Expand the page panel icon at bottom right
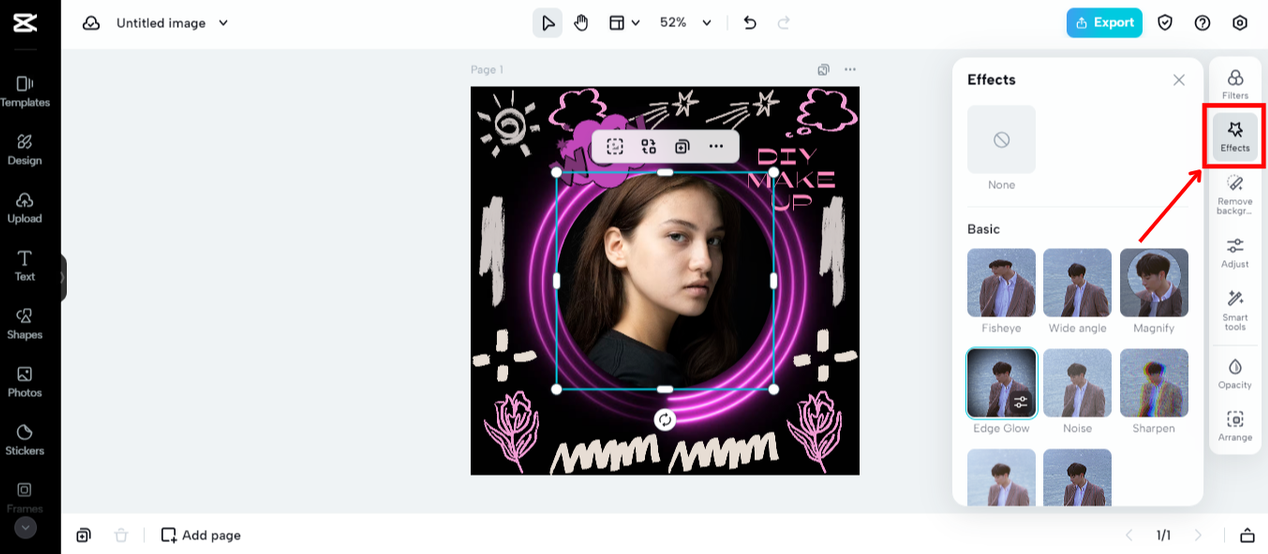This screenshot has height=554, width=1268. tap(1247, 535)
